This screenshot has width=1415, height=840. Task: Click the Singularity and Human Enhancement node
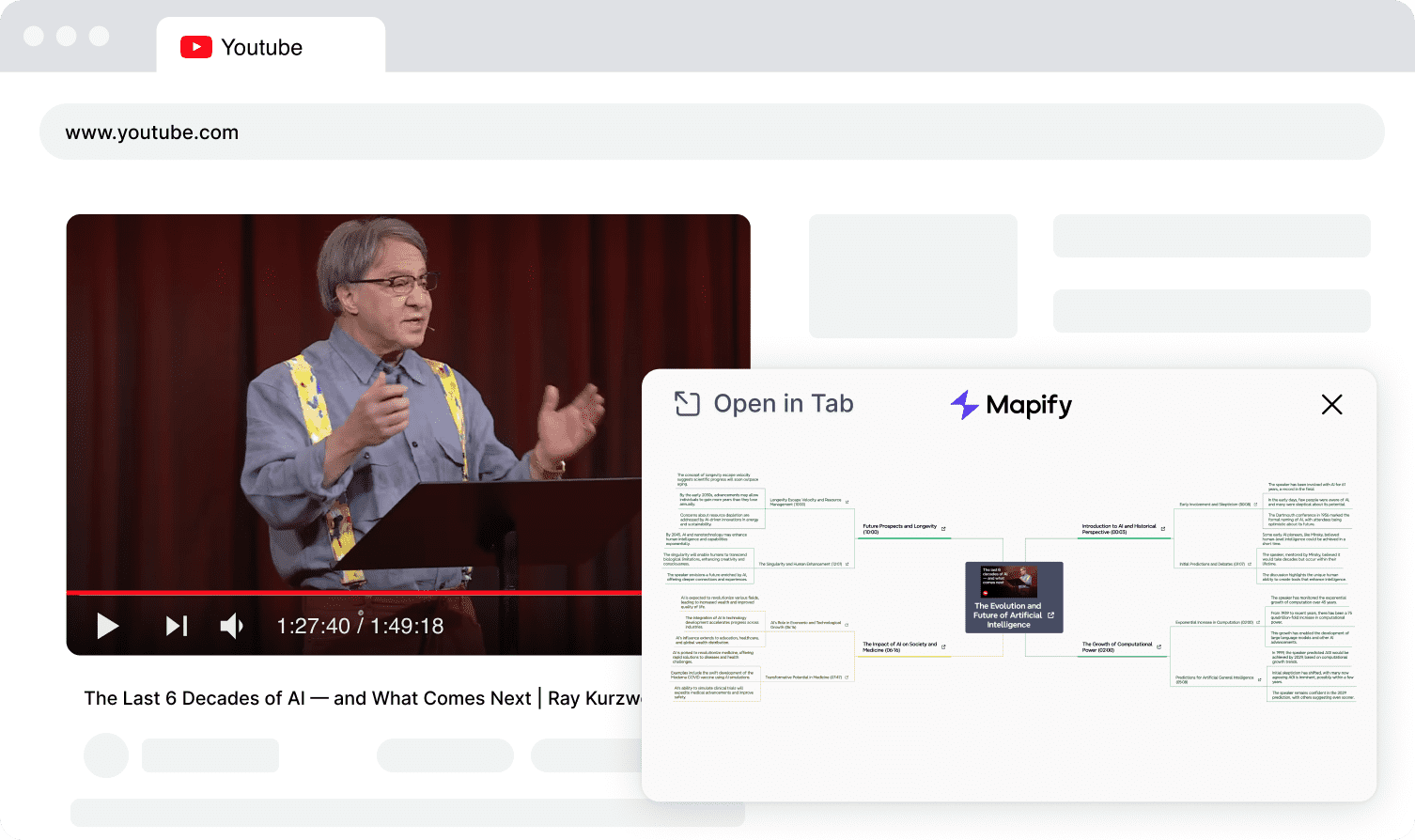[800, 565]
